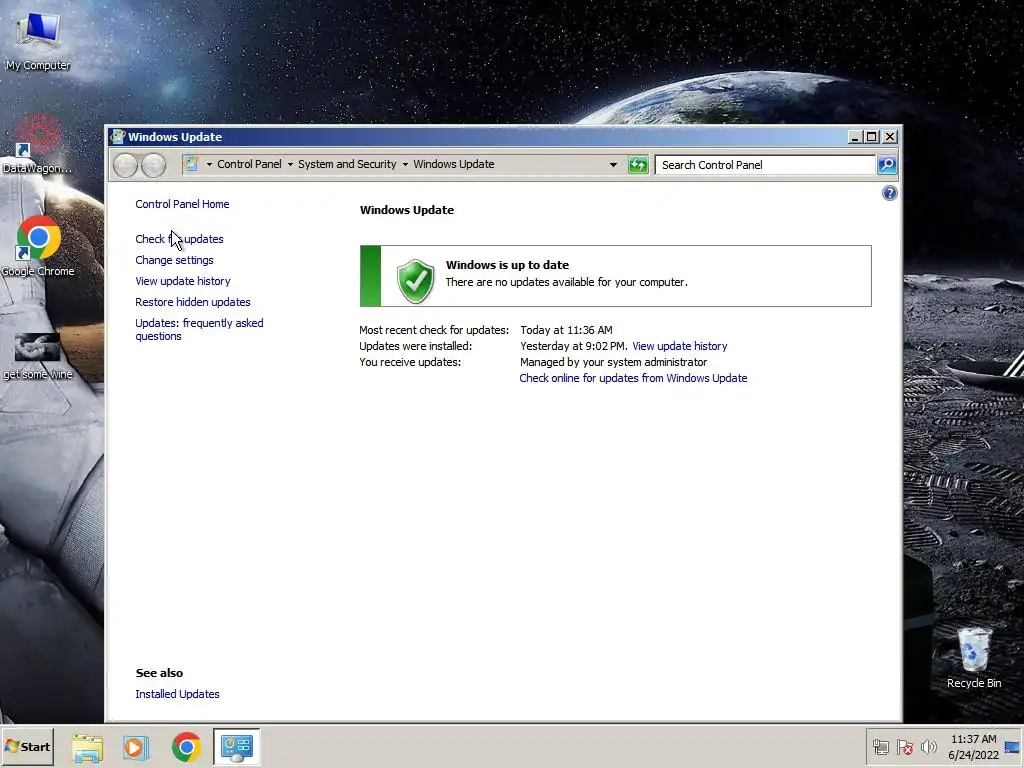Open Updates: frequently asked questions
The image size is (1024, 768).
click(x=199, y=329)
